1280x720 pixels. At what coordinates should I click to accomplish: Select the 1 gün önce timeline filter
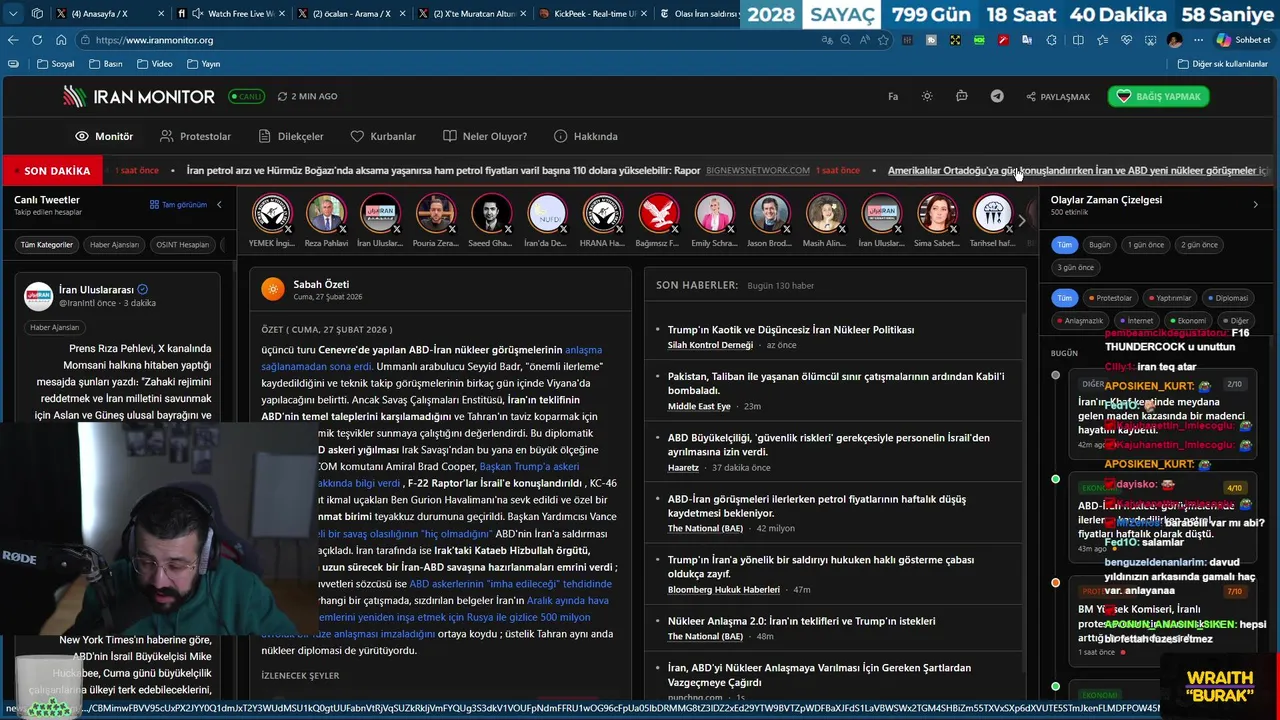[1146, 245]
